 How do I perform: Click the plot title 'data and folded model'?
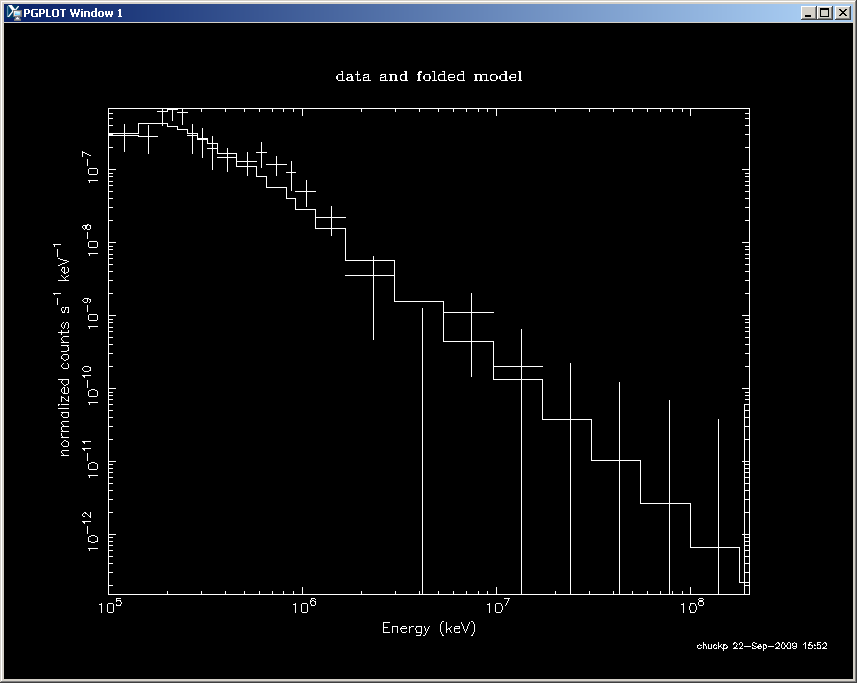428,76
